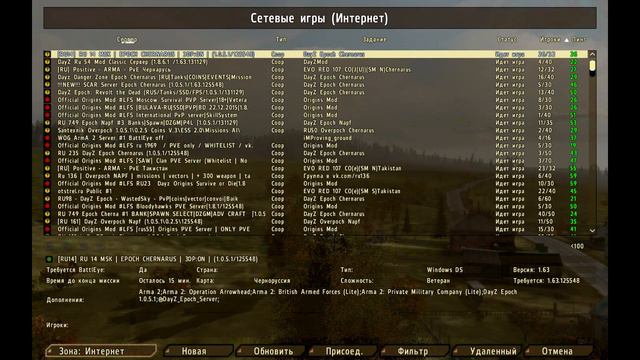Click the status icon of the DayZ Ru 54 Mod Classic row
640x360 pixels.
click(47, 62)
